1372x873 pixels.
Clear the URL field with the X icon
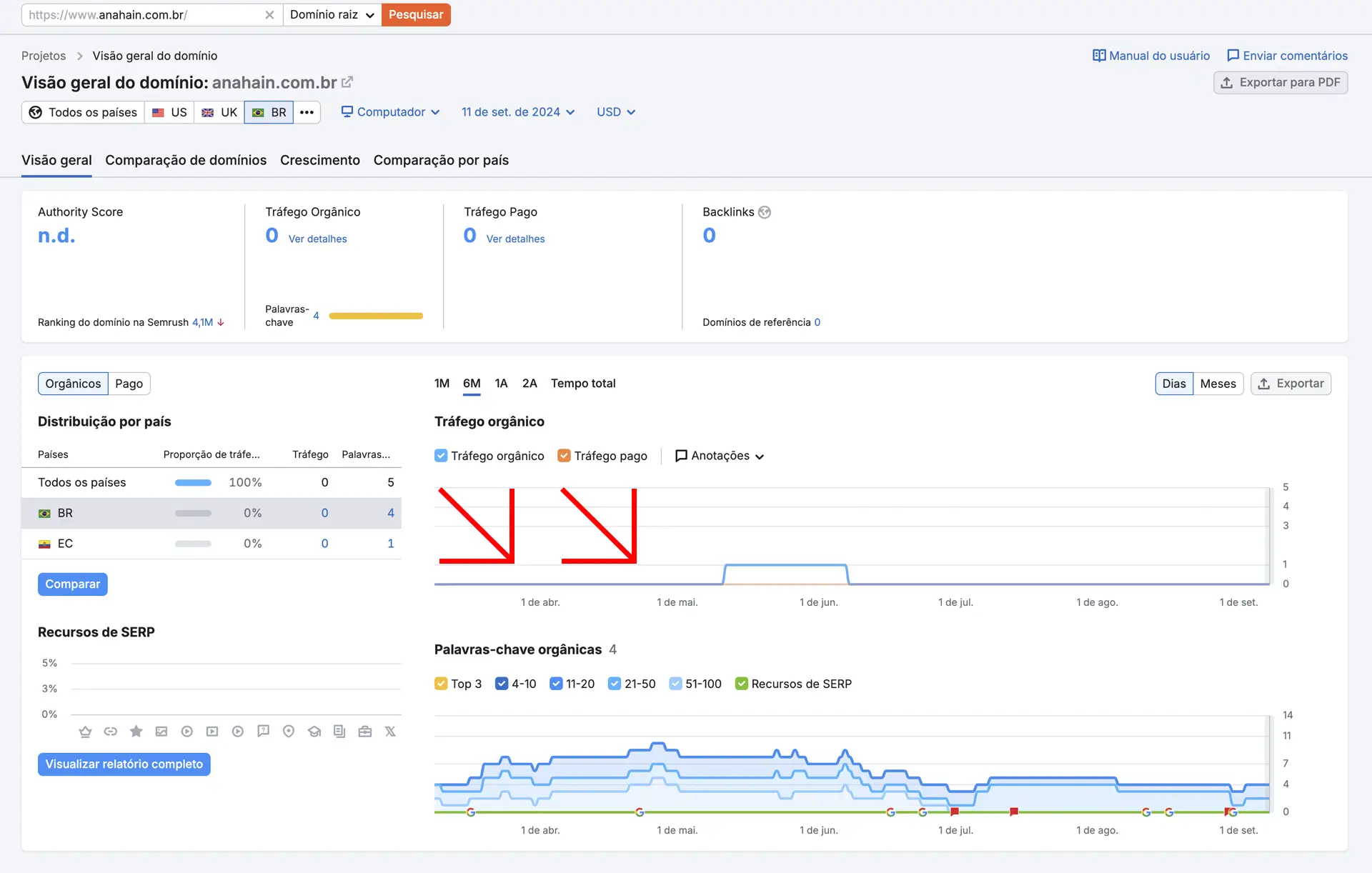click(x=269, y=15)
